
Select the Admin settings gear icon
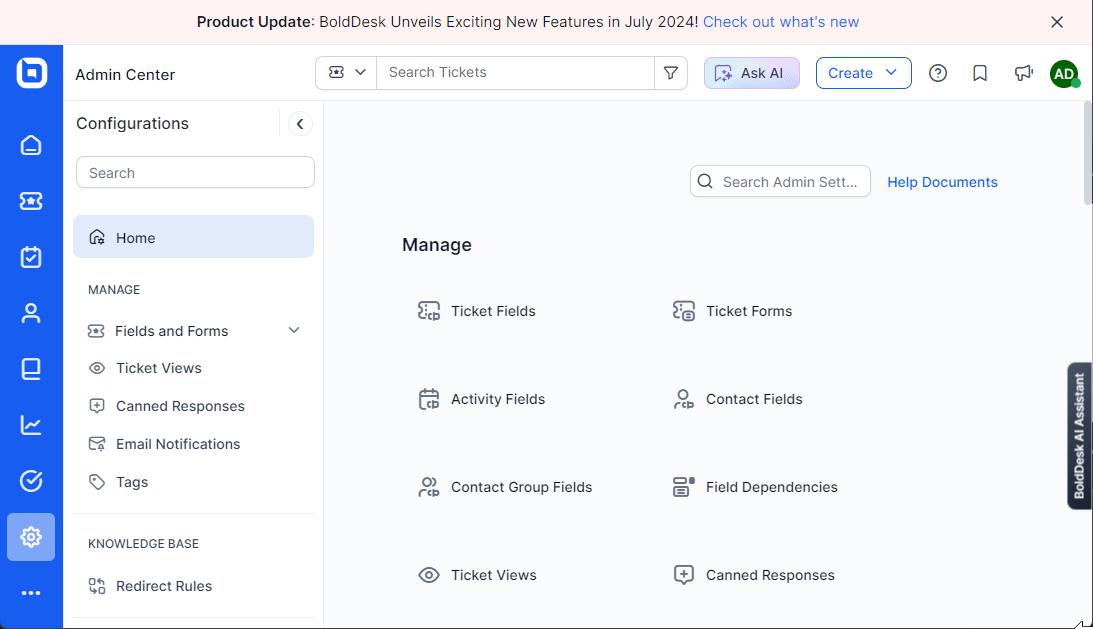click(x=31, y=537)
